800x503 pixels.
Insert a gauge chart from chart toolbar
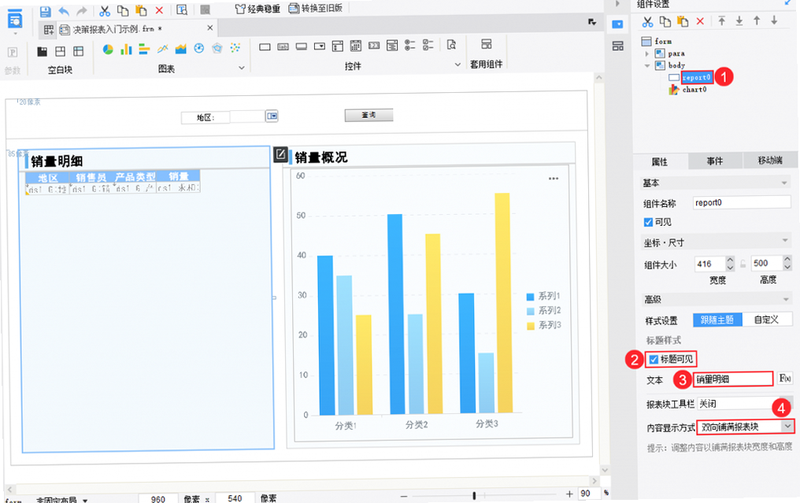199,48
